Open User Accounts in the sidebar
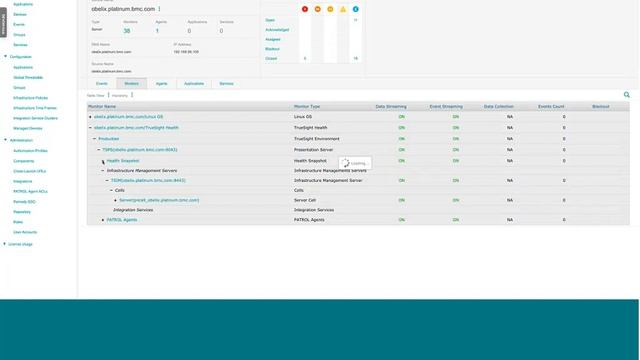The height and width of the screenshot is (360, 640). click(x=25, y=232)
